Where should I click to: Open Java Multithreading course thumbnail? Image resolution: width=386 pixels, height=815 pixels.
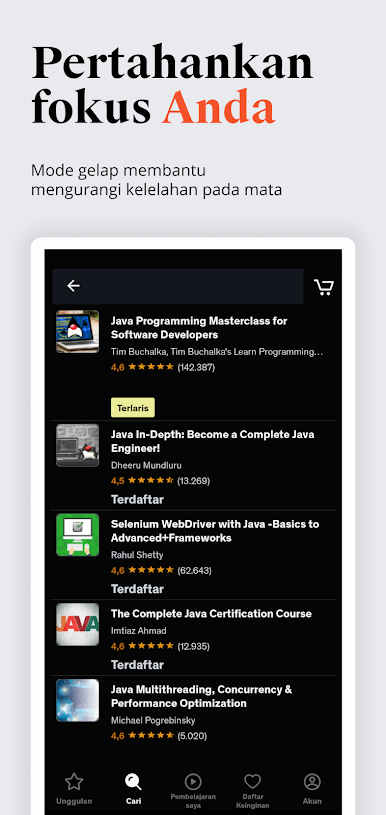coord(77,700)
